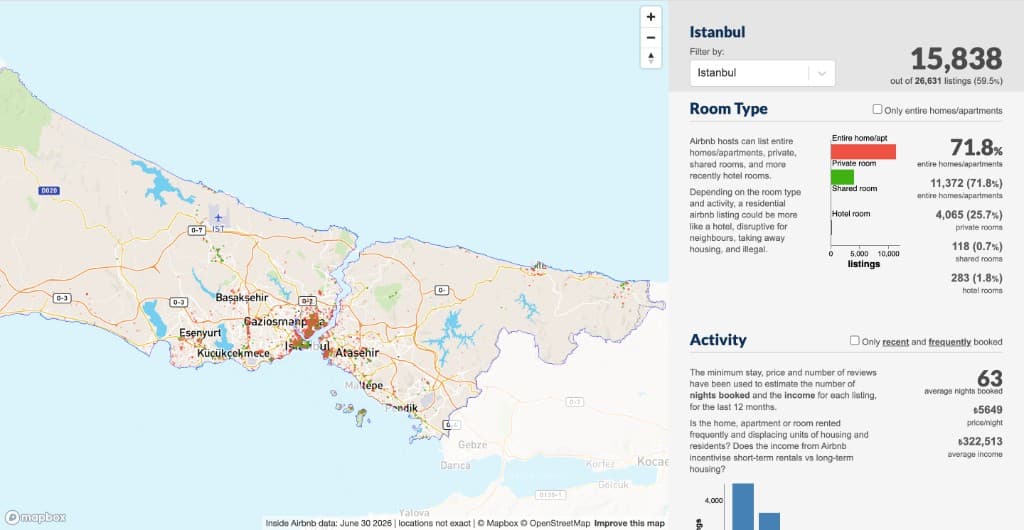
Task: Click the Darıca label on the map
Action: coord(455,466)
